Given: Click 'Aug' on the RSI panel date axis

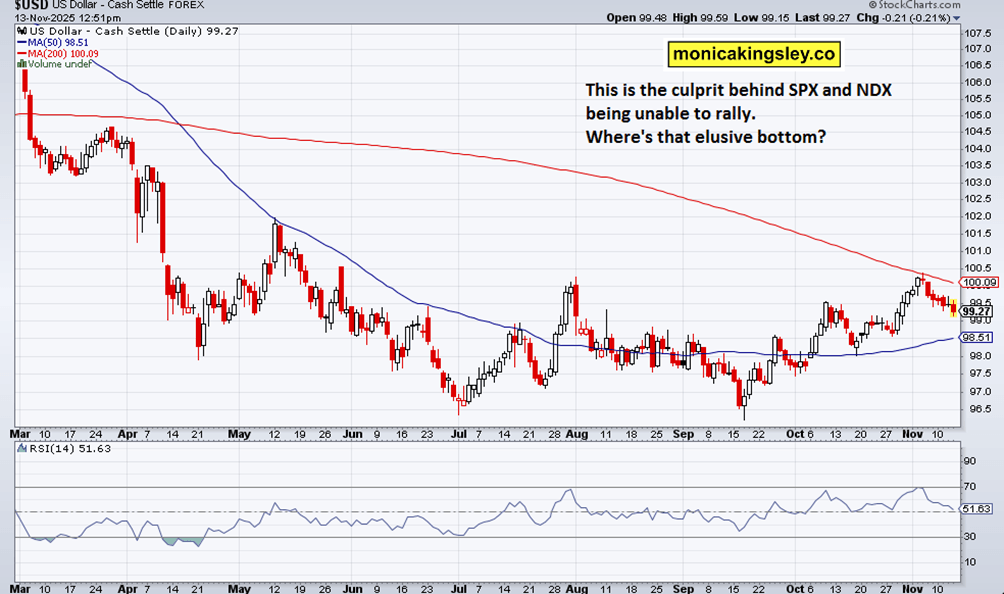Looking at the screenshot, I should (x=576, y=589).
